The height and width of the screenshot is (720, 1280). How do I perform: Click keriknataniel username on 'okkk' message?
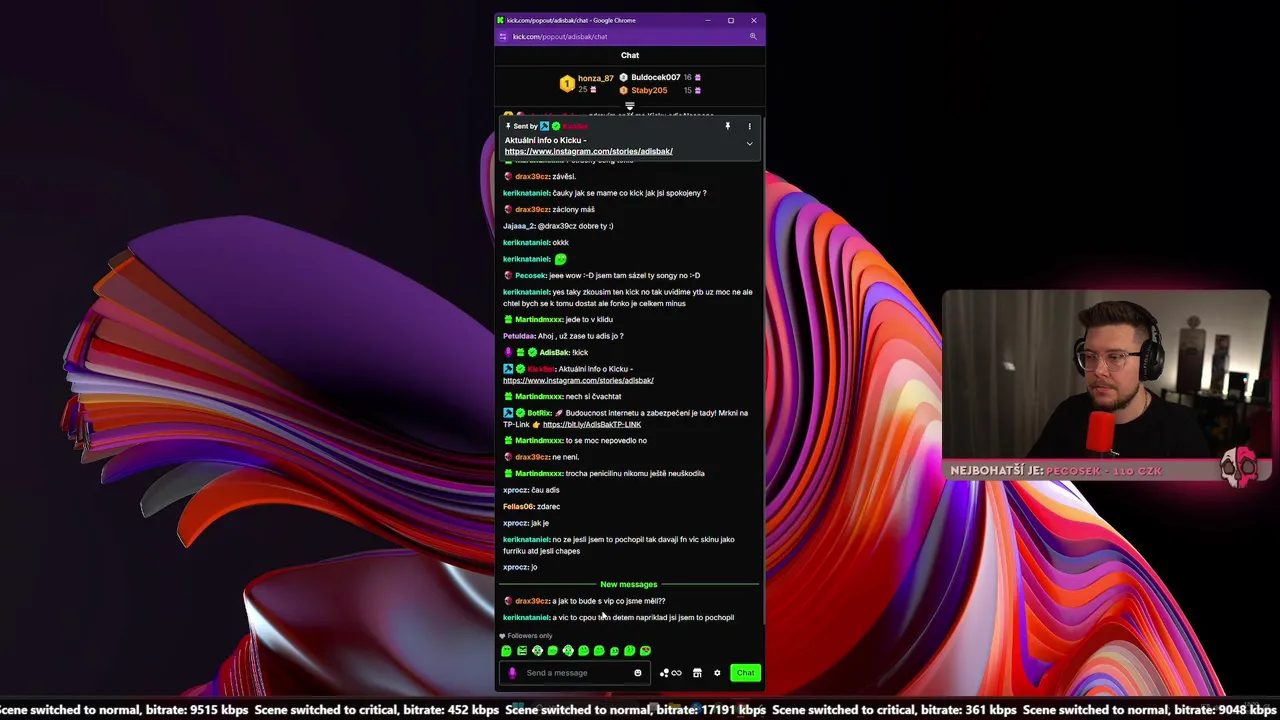(x=526, y=243)
